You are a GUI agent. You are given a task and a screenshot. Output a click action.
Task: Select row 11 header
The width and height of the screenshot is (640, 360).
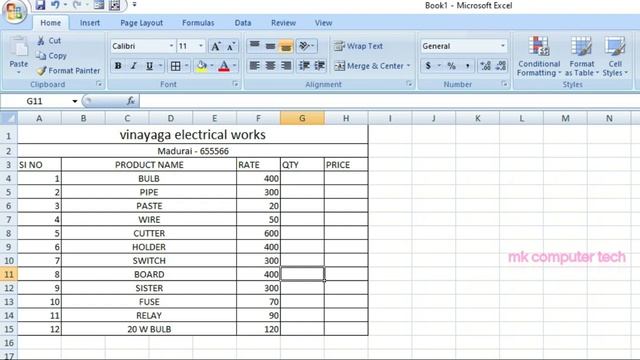point(9,274)
